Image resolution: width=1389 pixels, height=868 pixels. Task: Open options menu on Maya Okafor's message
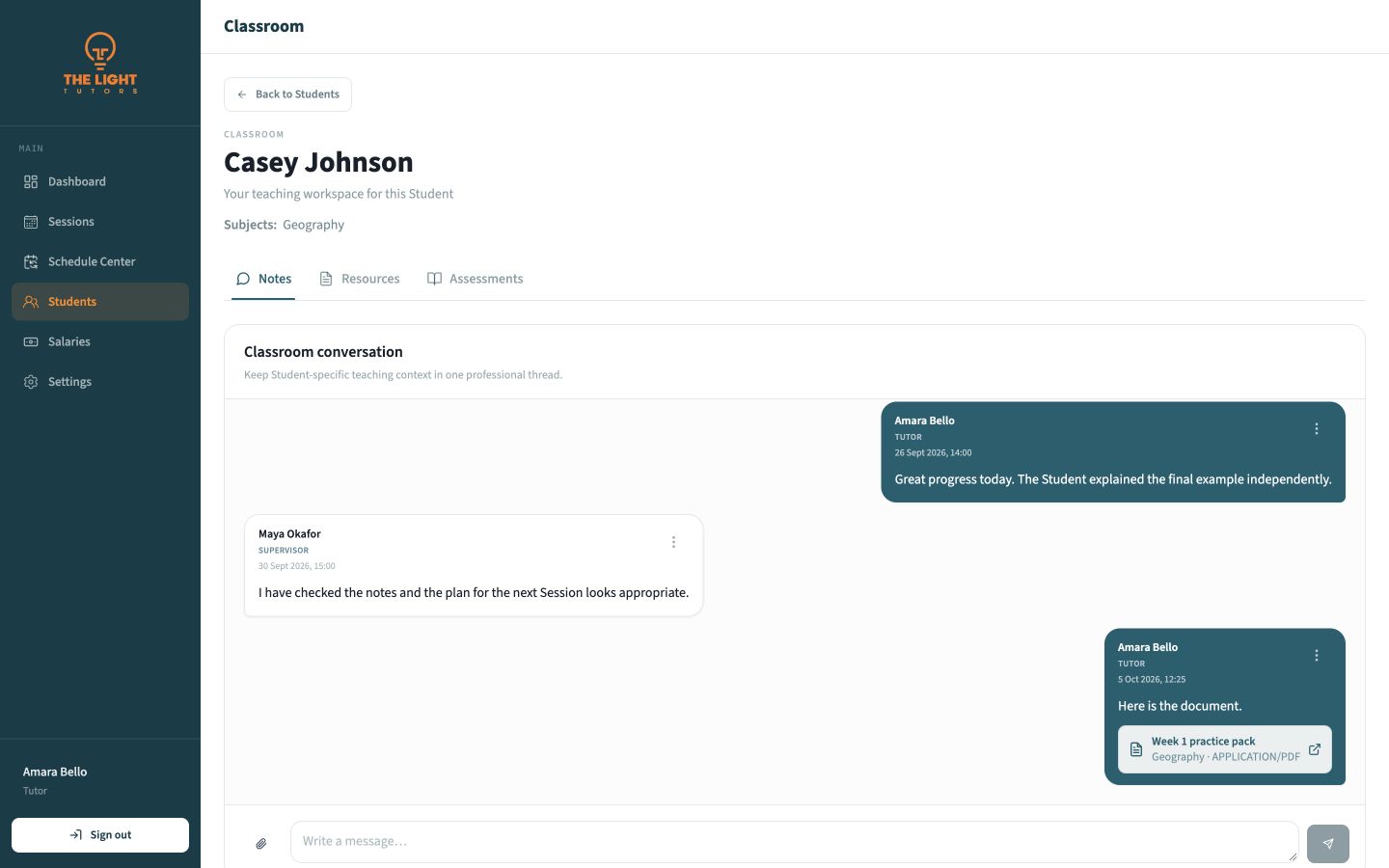click(x=673, y=542)
